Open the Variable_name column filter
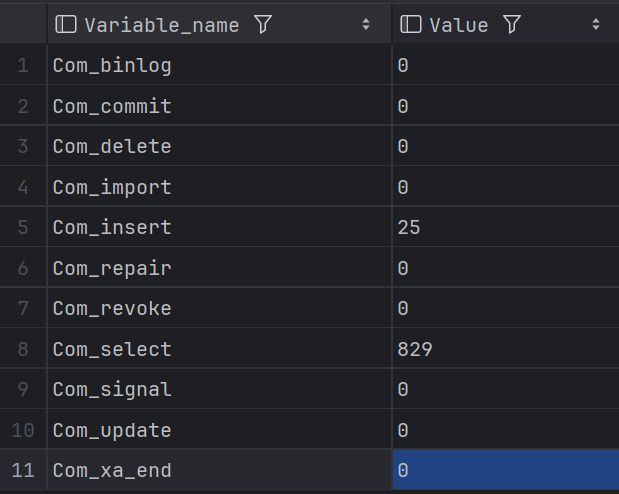Image resolution: width=619 pixels, height=494 pixels. 263,25
